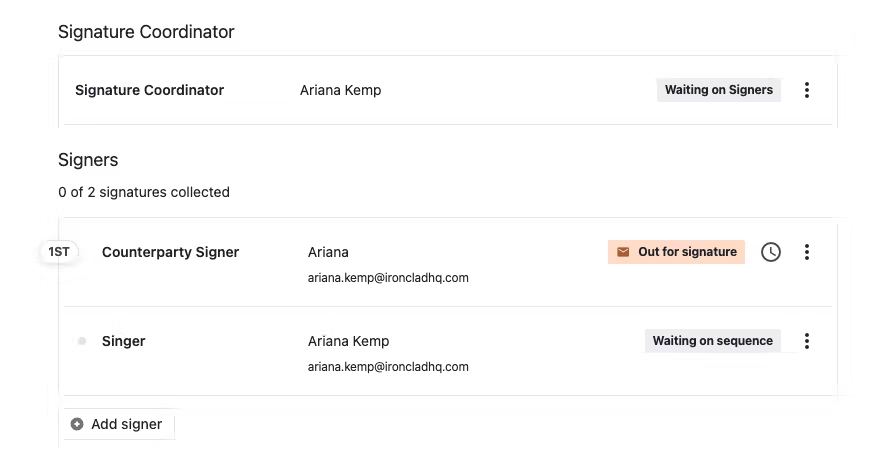Click the 1ST signing order badge

pyautogui.click(x=59, y=252)
